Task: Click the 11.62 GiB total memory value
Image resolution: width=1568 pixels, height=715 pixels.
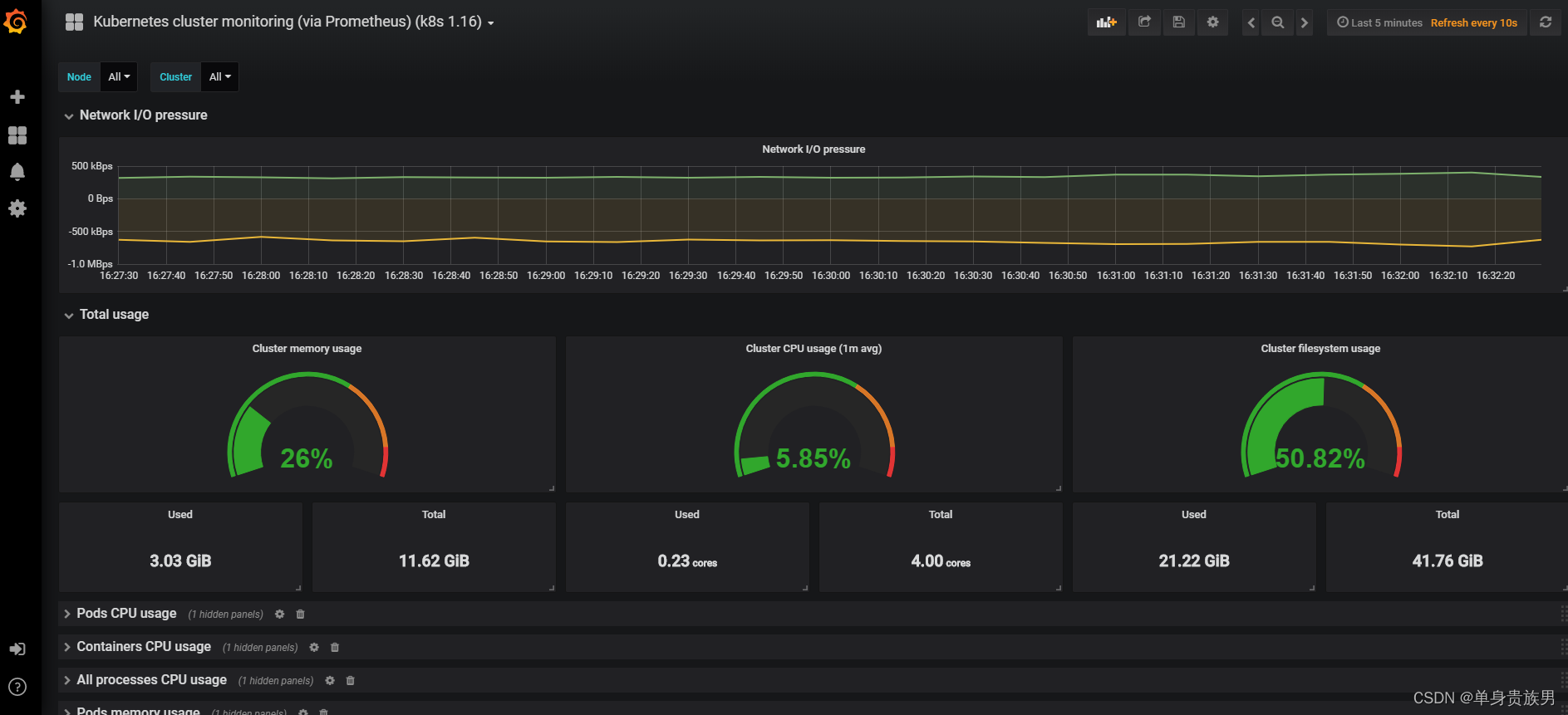Action: click(x=434, y=561)
